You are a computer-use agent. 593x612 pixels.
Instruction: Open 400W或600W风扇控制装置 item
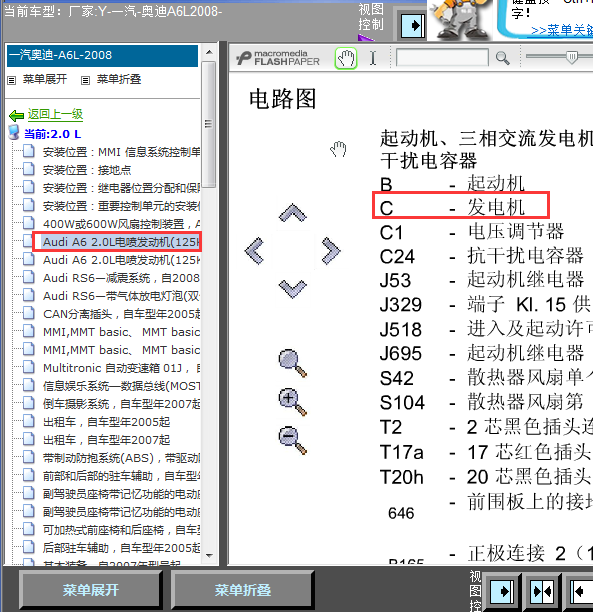[x=121, y=224]
